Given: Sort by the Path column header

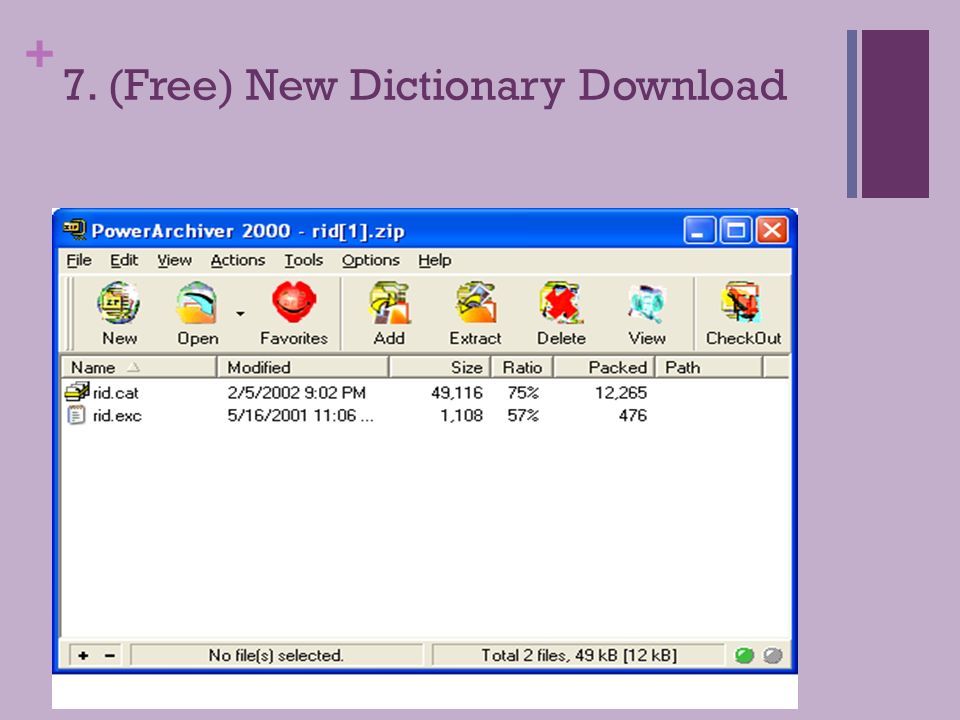Looking at the screenshot, I should (x=709, y=367).
